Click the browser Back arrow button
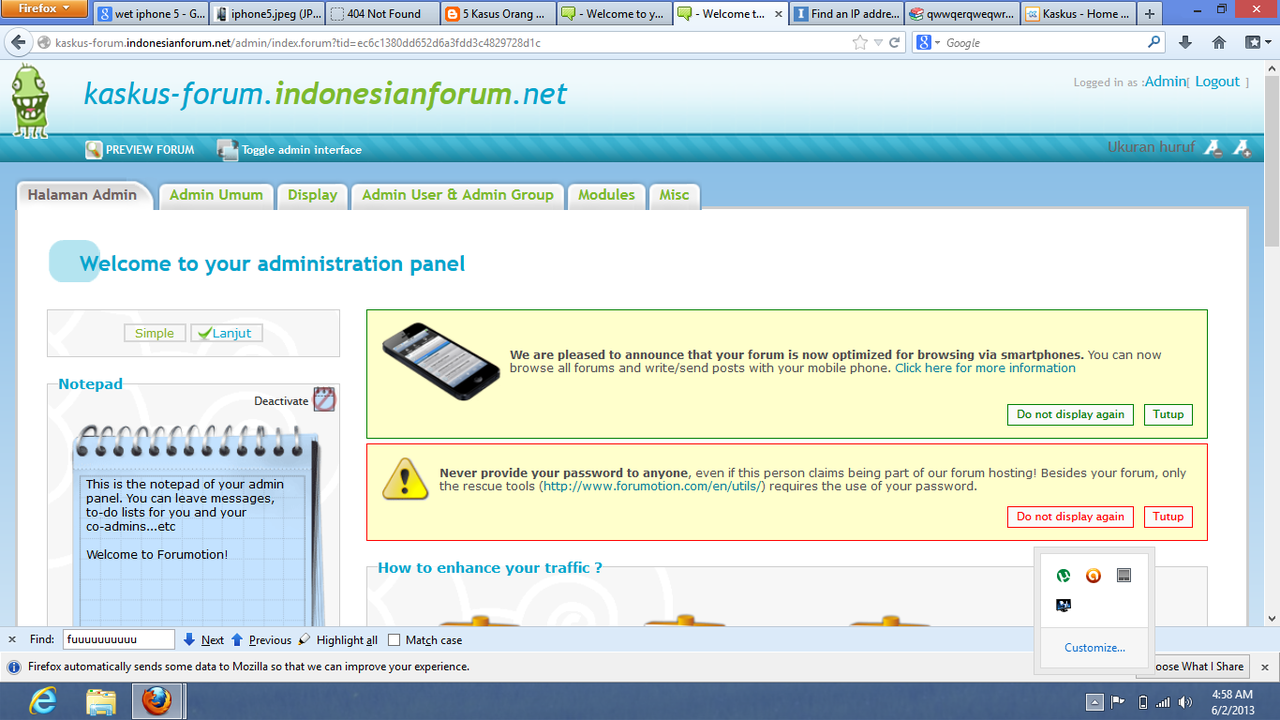 18,43
